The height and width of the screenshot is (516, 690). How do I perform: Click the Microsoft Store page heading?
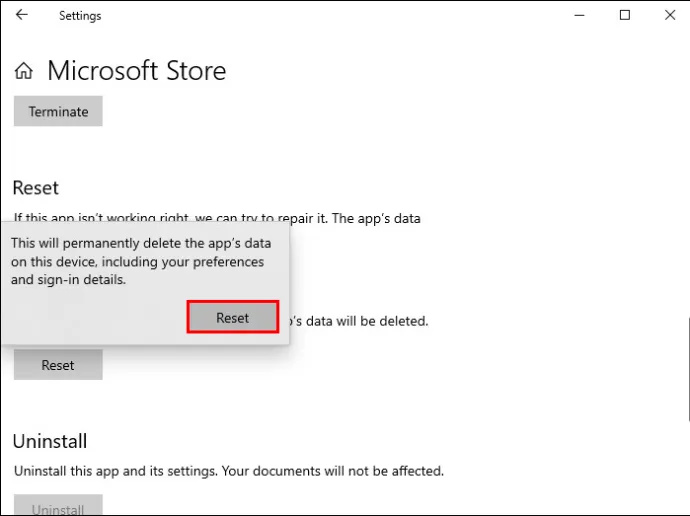click(137, 70)
